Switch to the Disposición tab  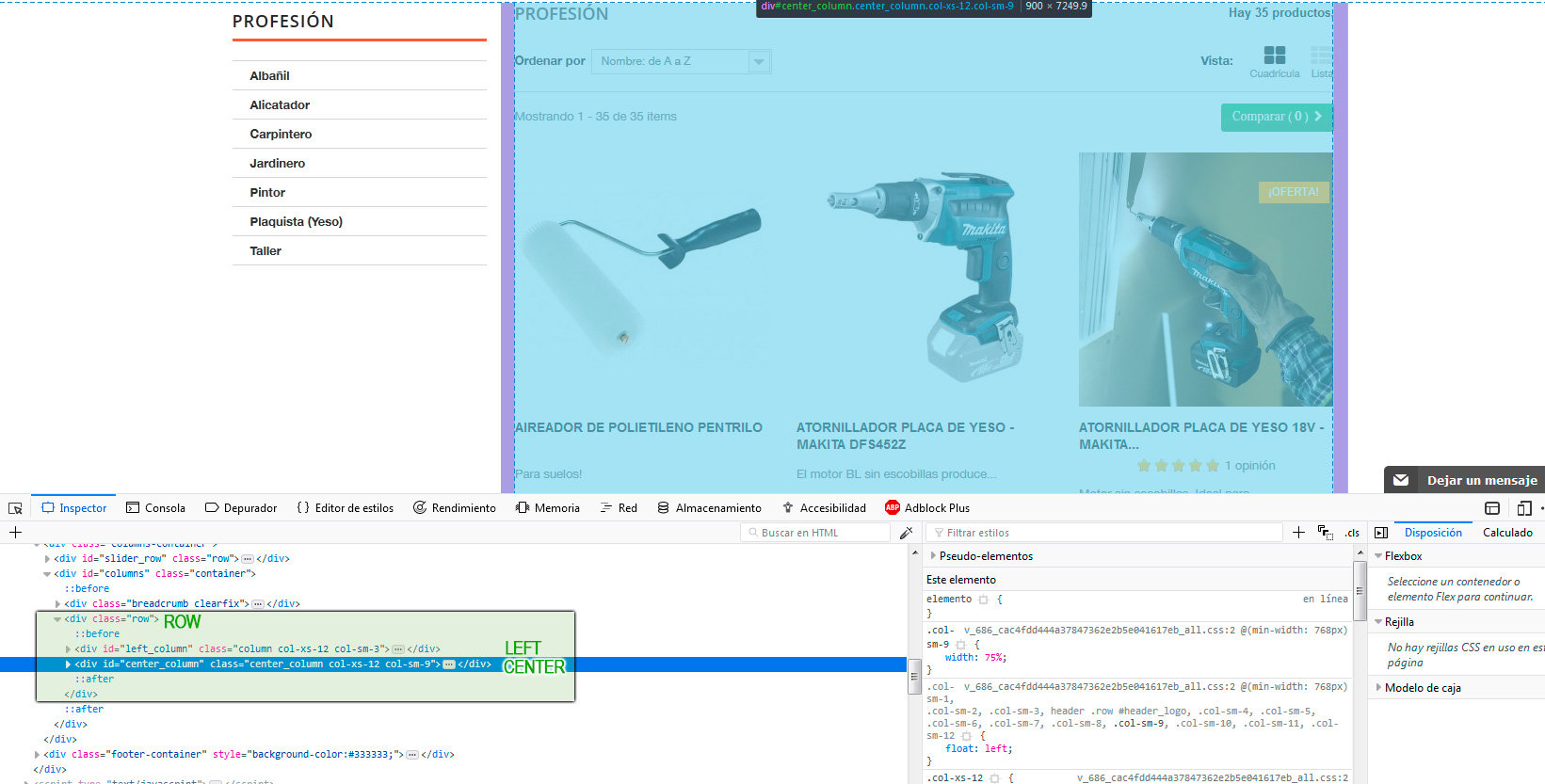coord(1433,533)
